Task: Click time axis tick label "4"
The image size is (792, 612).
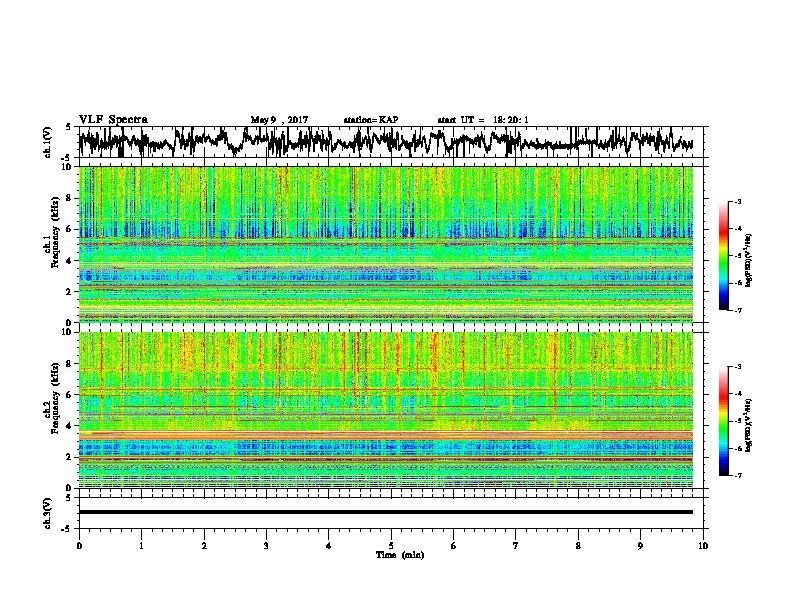Action: click(329, 546)
